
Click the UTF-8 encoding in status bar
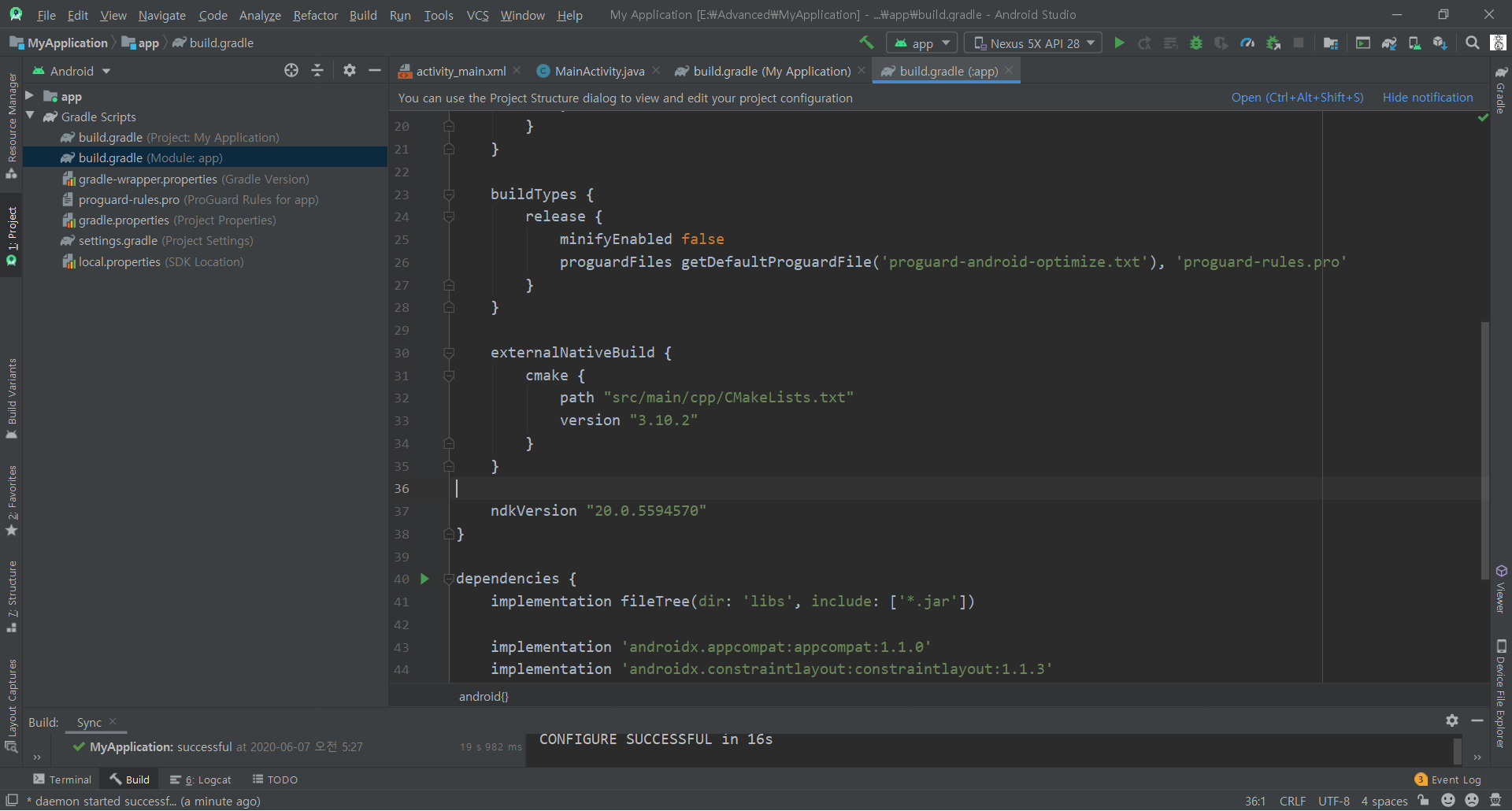point(1333,801)
